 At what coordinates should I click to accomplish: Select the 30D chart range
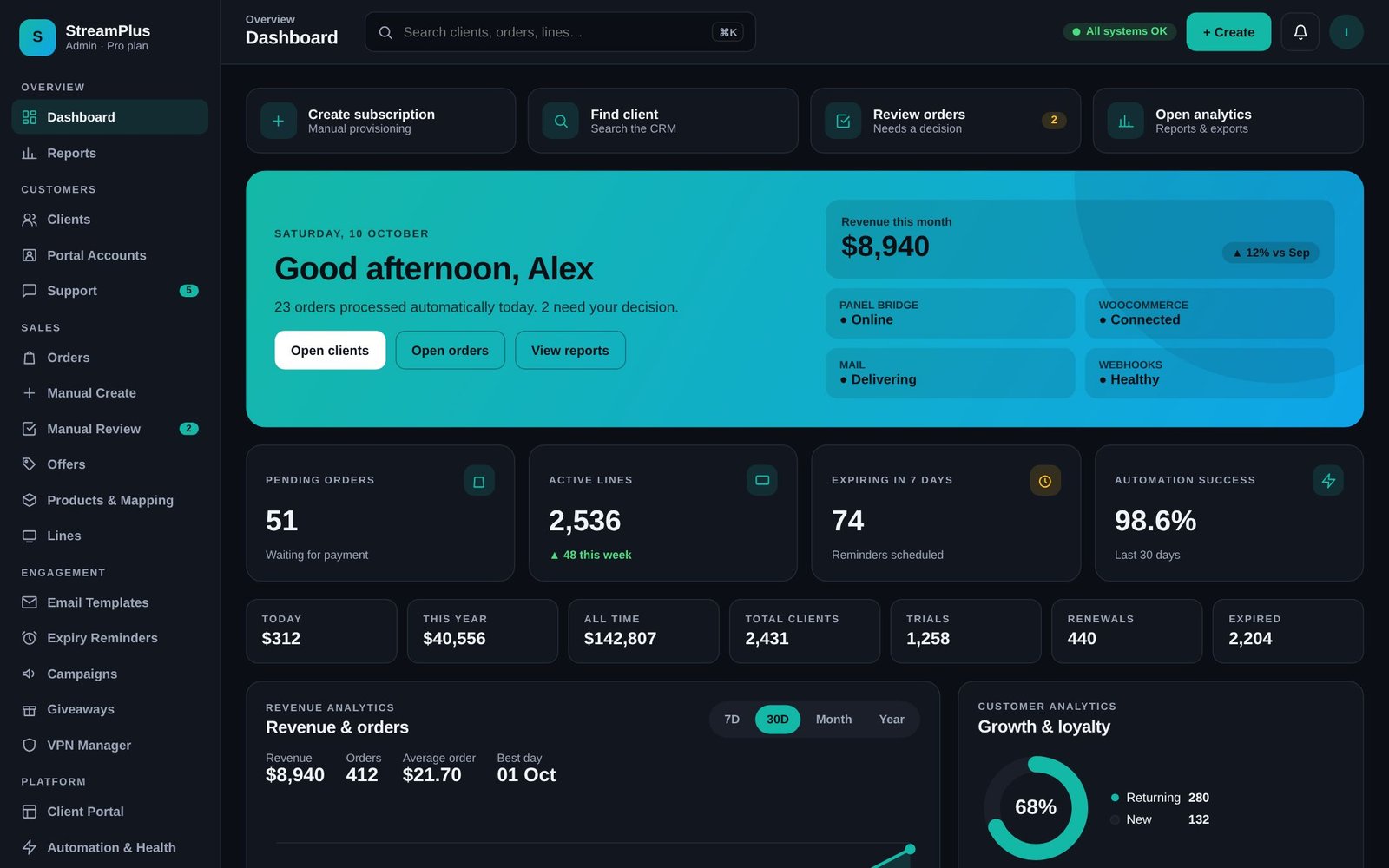pos(778,720)
